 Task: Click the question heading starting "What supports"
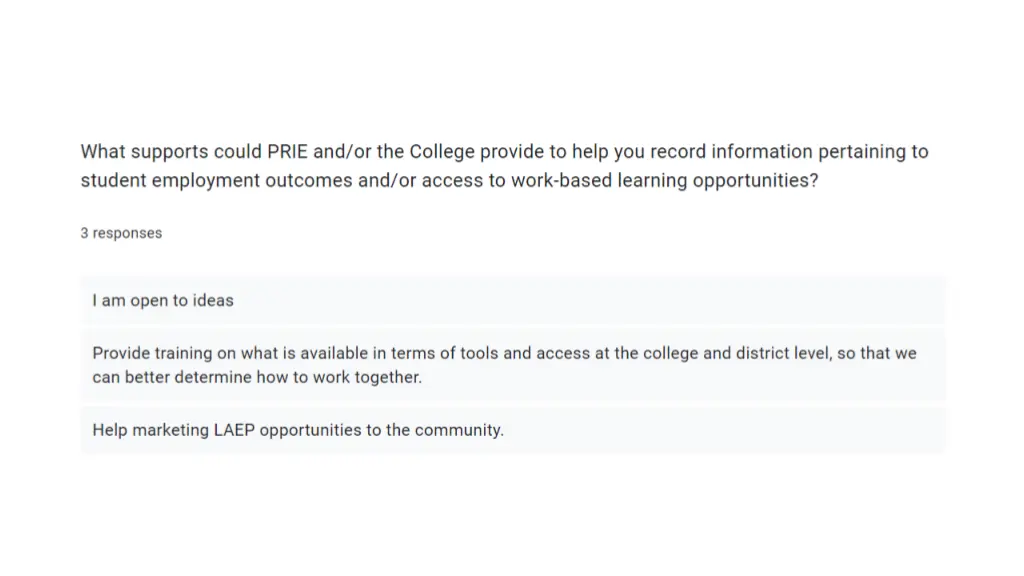click(504, 166)
